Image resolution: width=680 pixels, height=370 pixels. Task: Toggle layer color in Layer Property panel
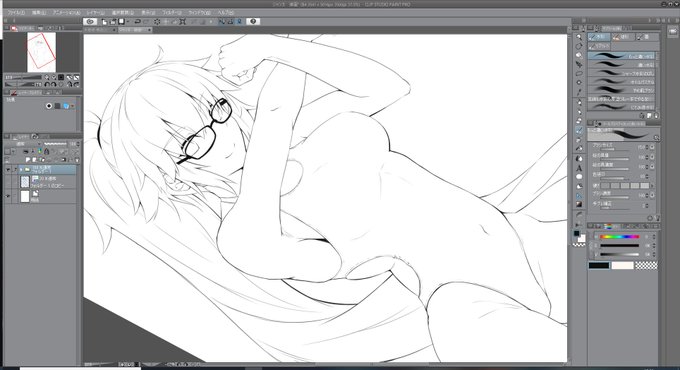[65, 106]
